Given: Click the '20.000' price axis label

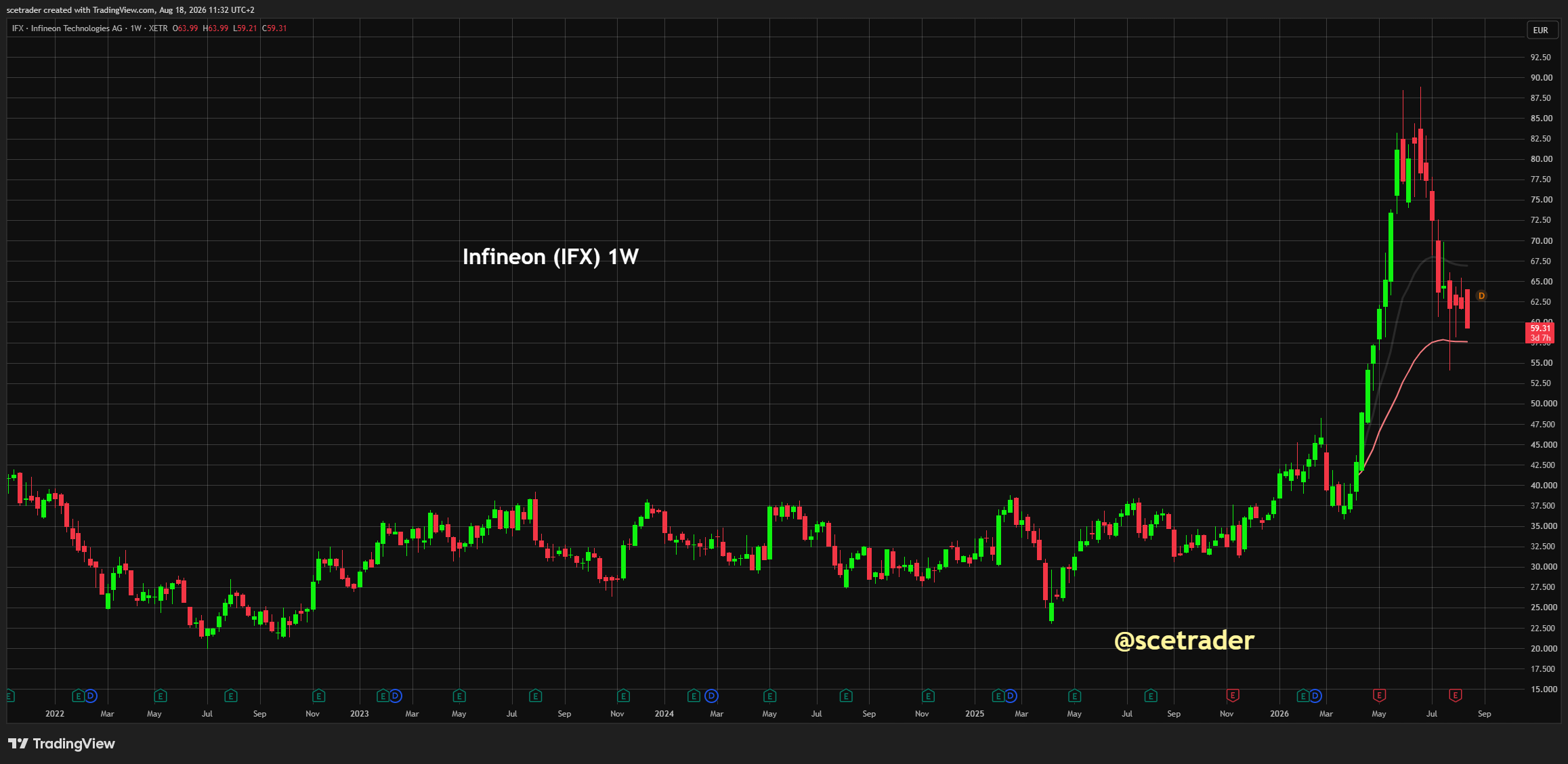Looking at the screenshot, I should pos(1544,649).
